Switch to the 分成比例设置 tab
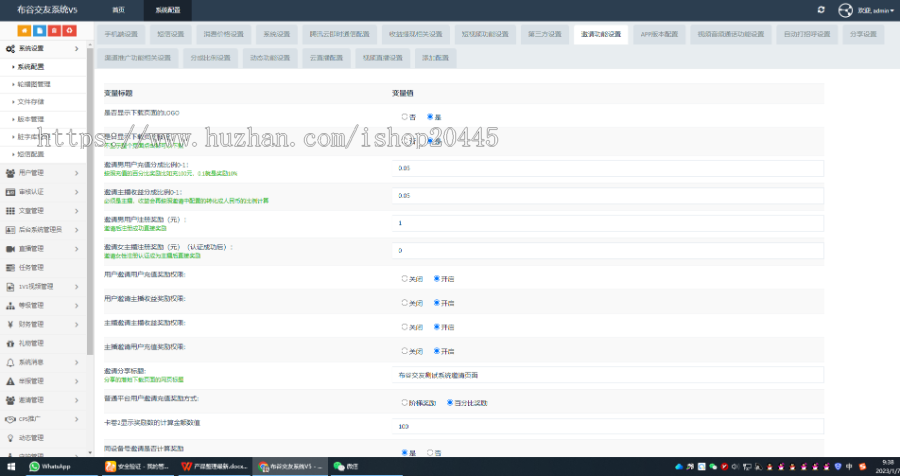900x476 pixels. click(x=211, y=58)
